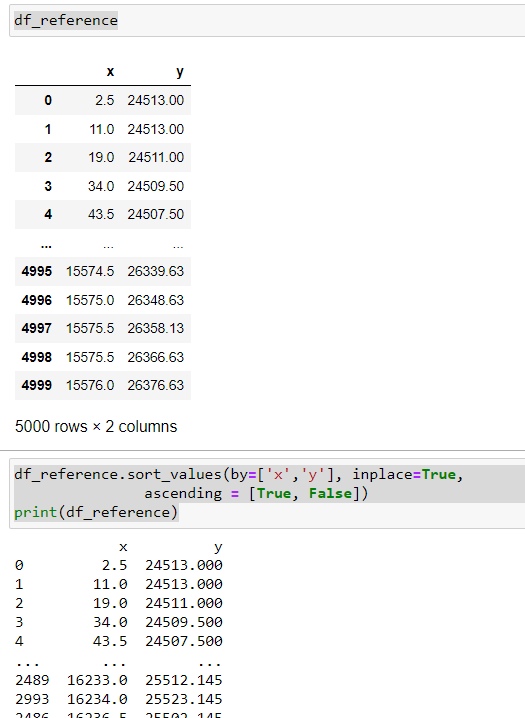Click the 'x' string in the by list
This screenshot has width=525, height=718.
coord(278,474)
